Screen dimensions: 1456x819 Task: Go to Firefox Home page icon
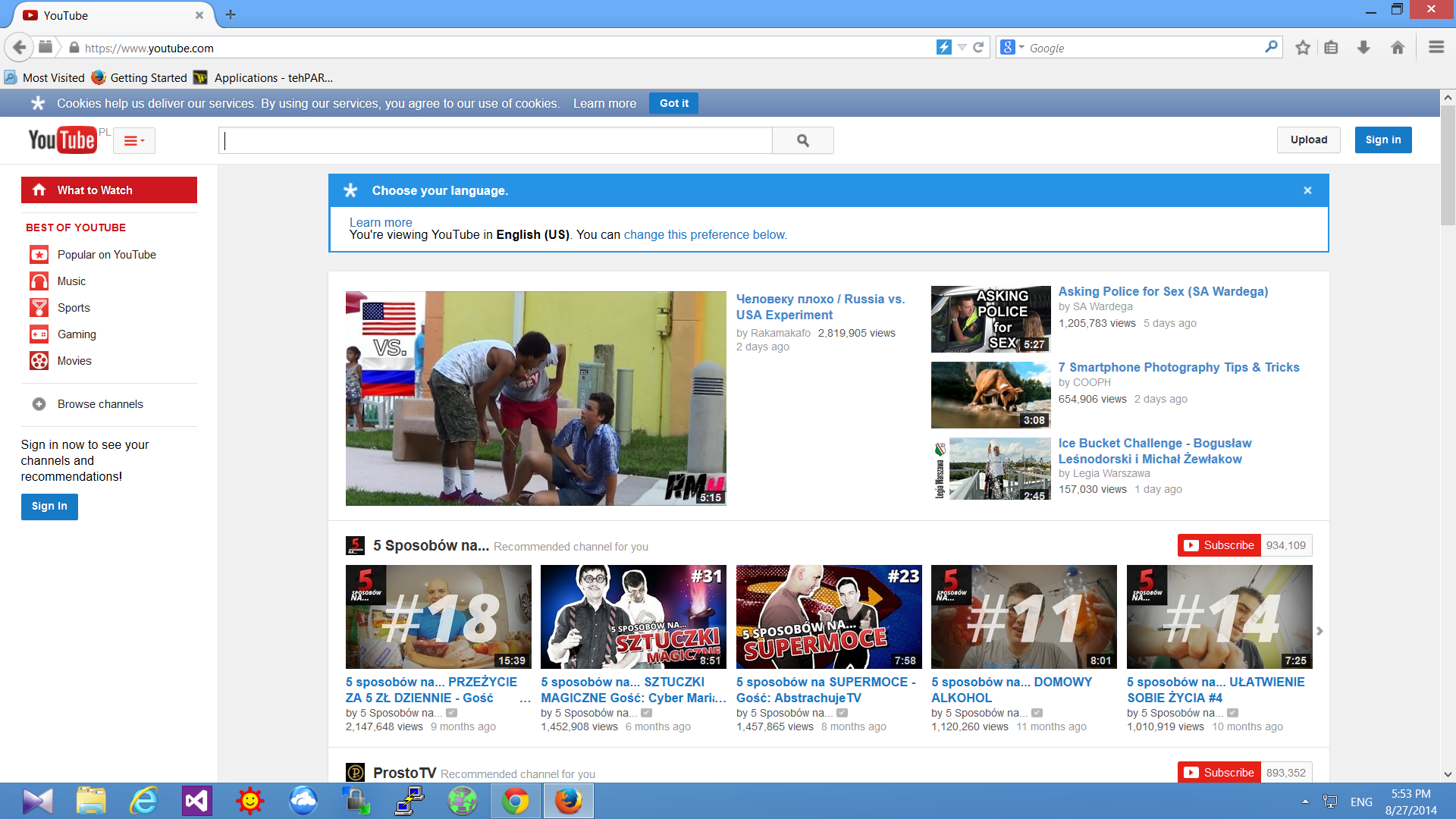tap(1398, 48)
